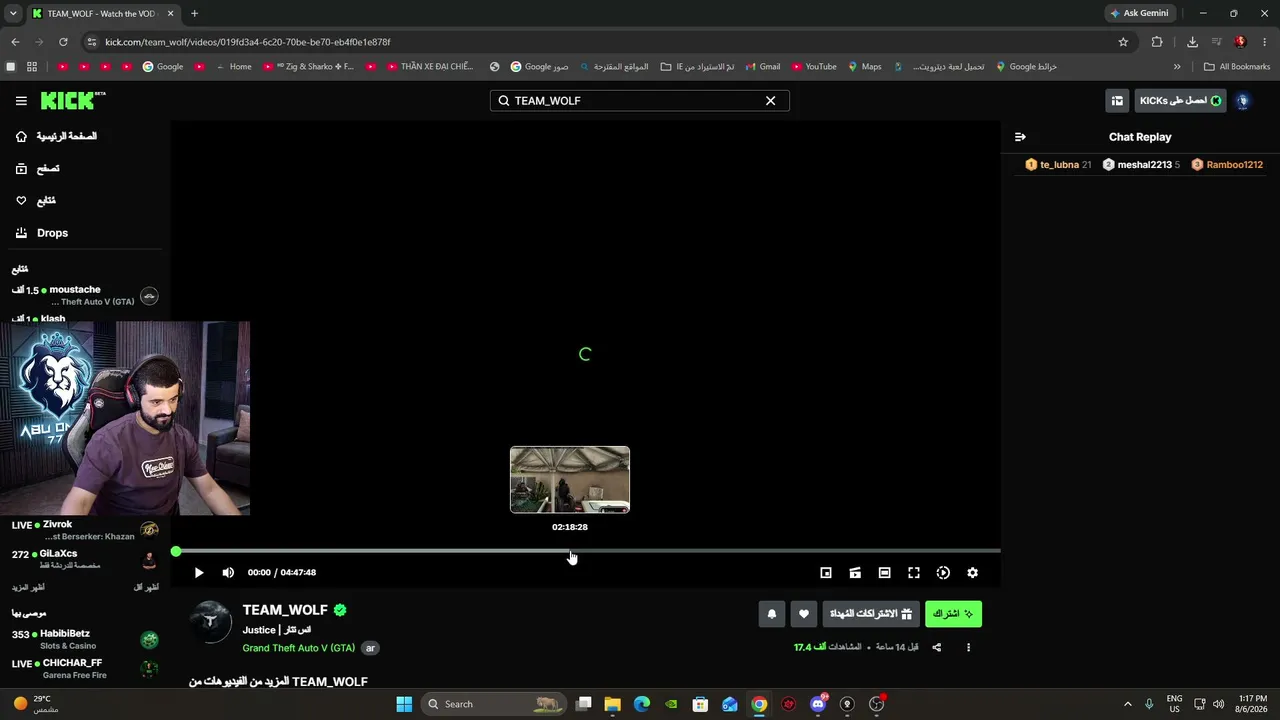Open the Grand Theft Auto V category link
The height and width of the screenshot is (720, 1280).
(298, 648)
